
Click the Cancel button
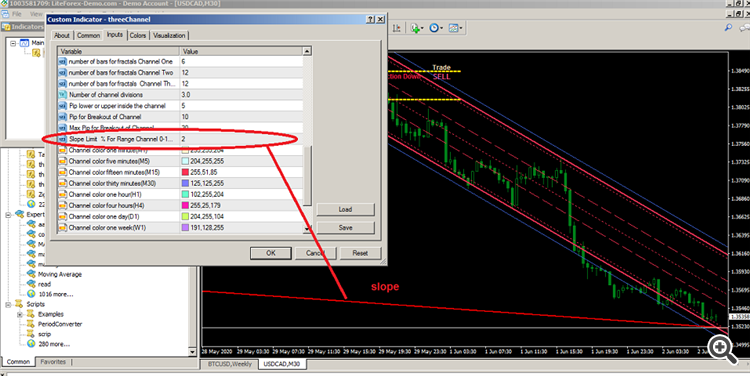click(x=315, y=253)
